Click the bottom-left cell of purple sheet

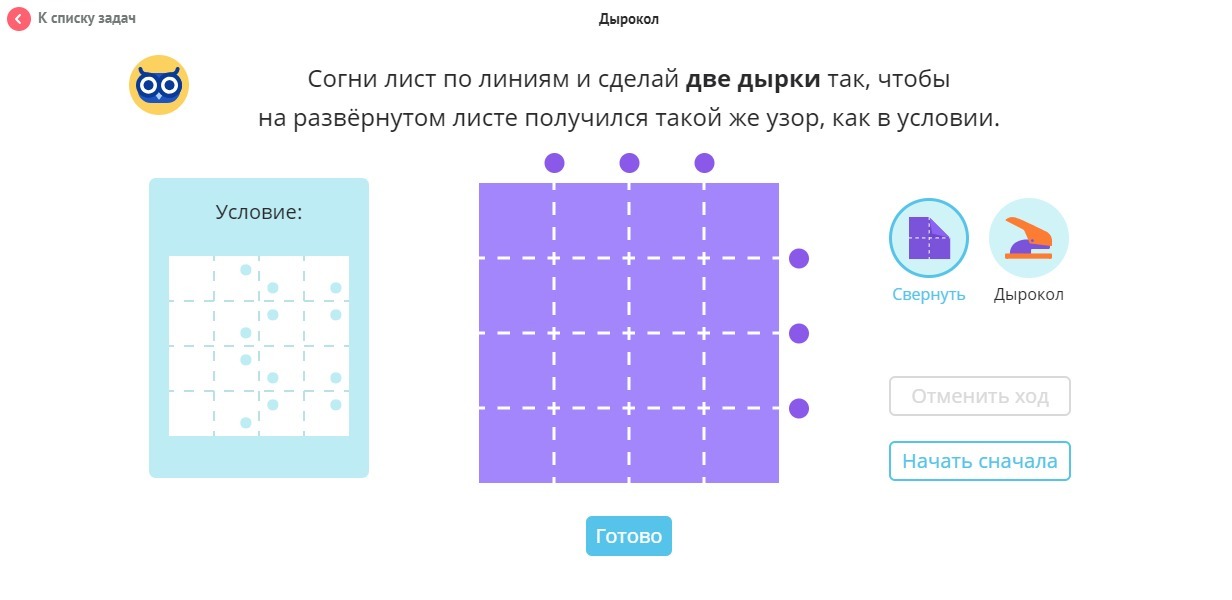click(x=516, y=446)
